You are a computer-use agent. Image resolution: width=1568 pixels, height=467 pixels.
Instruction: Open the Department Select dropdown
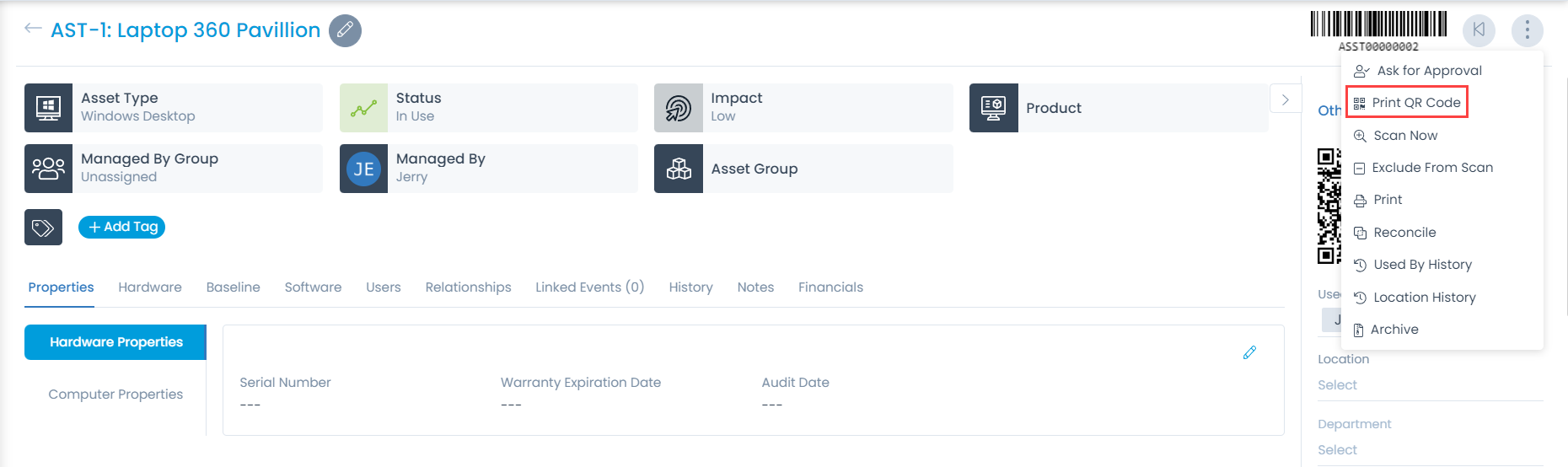point(1337,450)
